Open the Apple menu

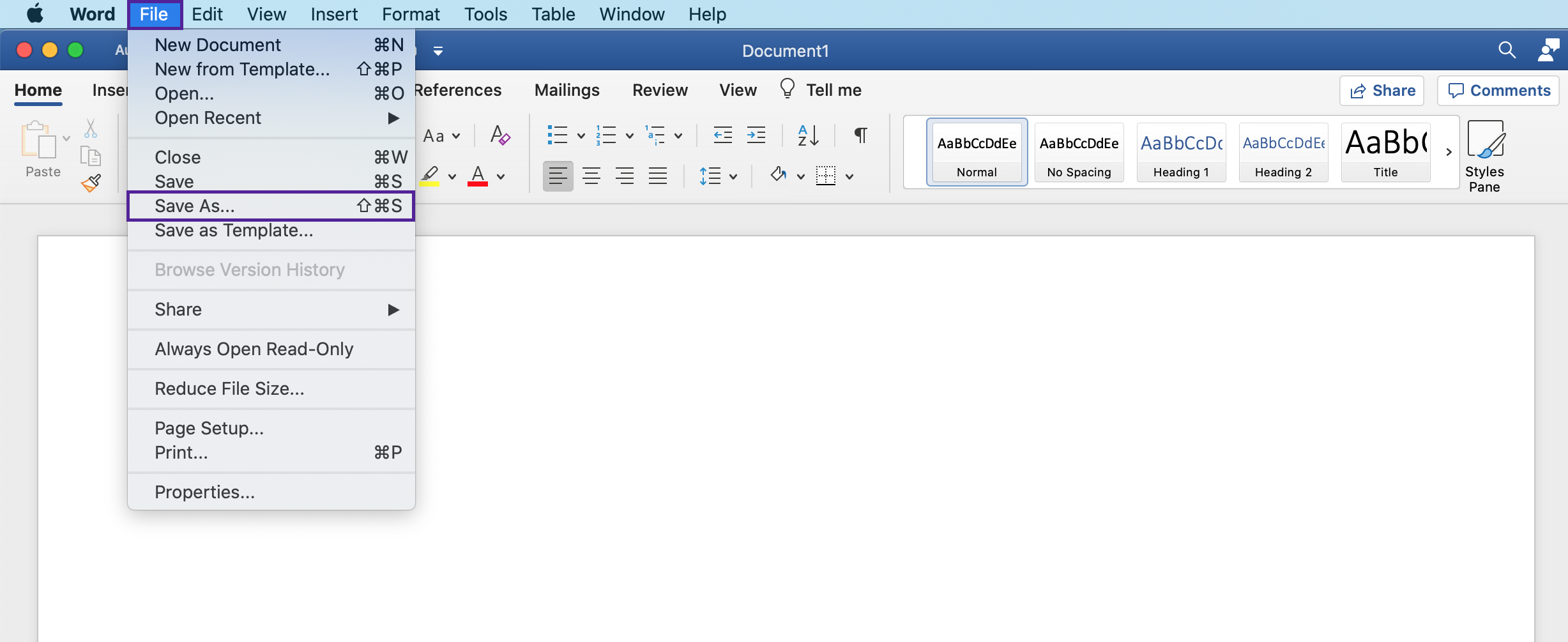[x=35, y=14]
